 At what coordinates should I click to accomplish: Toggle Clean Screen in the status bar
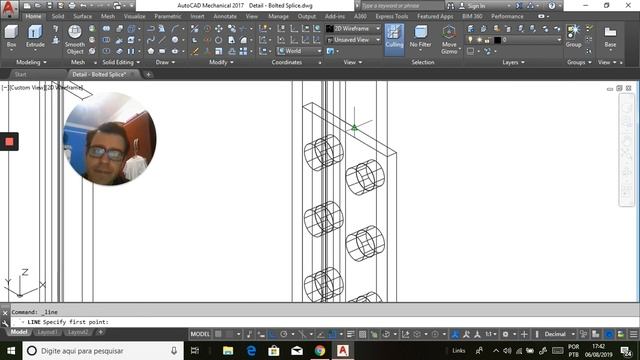pyautogui.click(x=621, y=334)
